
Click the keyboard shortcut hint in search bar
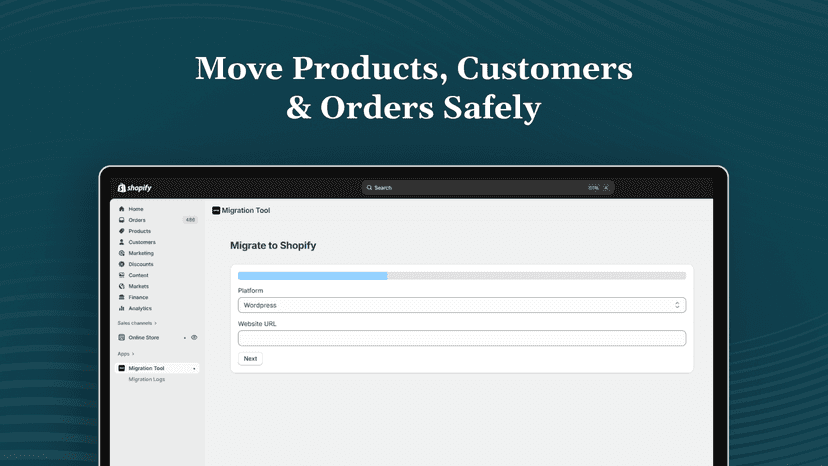click(x=599, y=188)
